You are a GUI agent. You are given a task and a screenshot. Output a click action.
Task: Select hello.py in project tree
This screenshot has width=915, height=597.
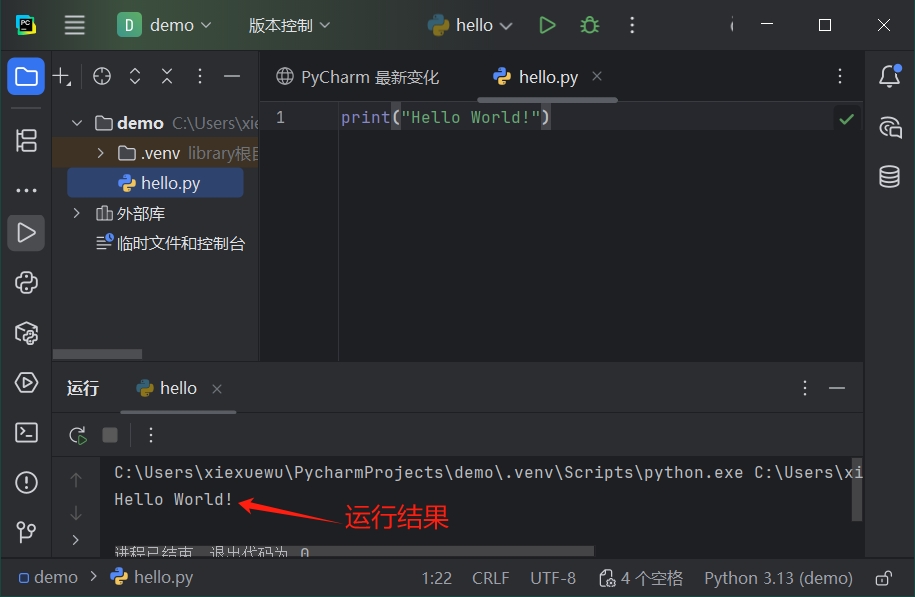pos(155,183)
